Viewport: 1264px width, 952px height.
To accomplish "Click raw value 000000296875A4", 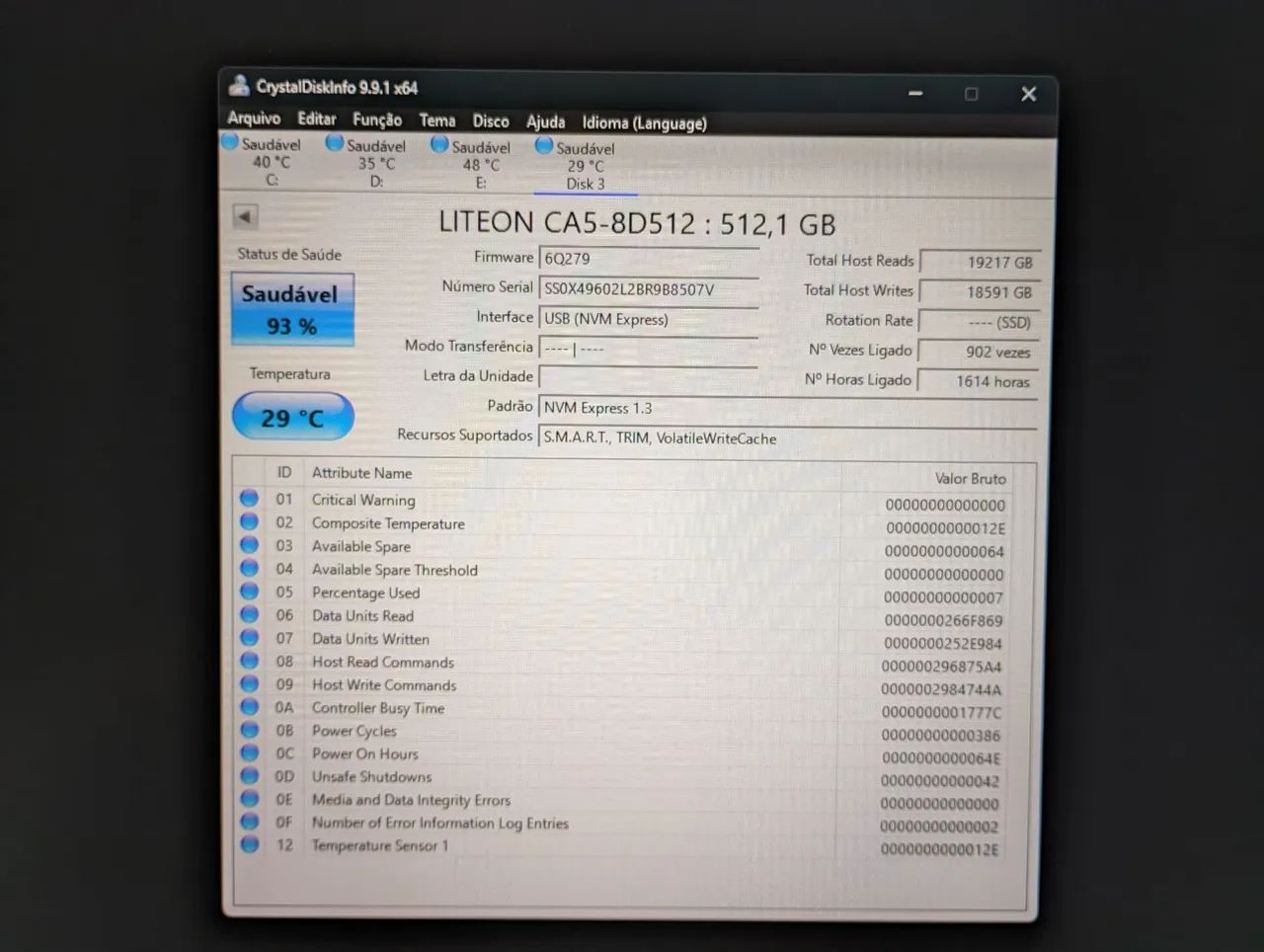I will (x=941, y=667).
